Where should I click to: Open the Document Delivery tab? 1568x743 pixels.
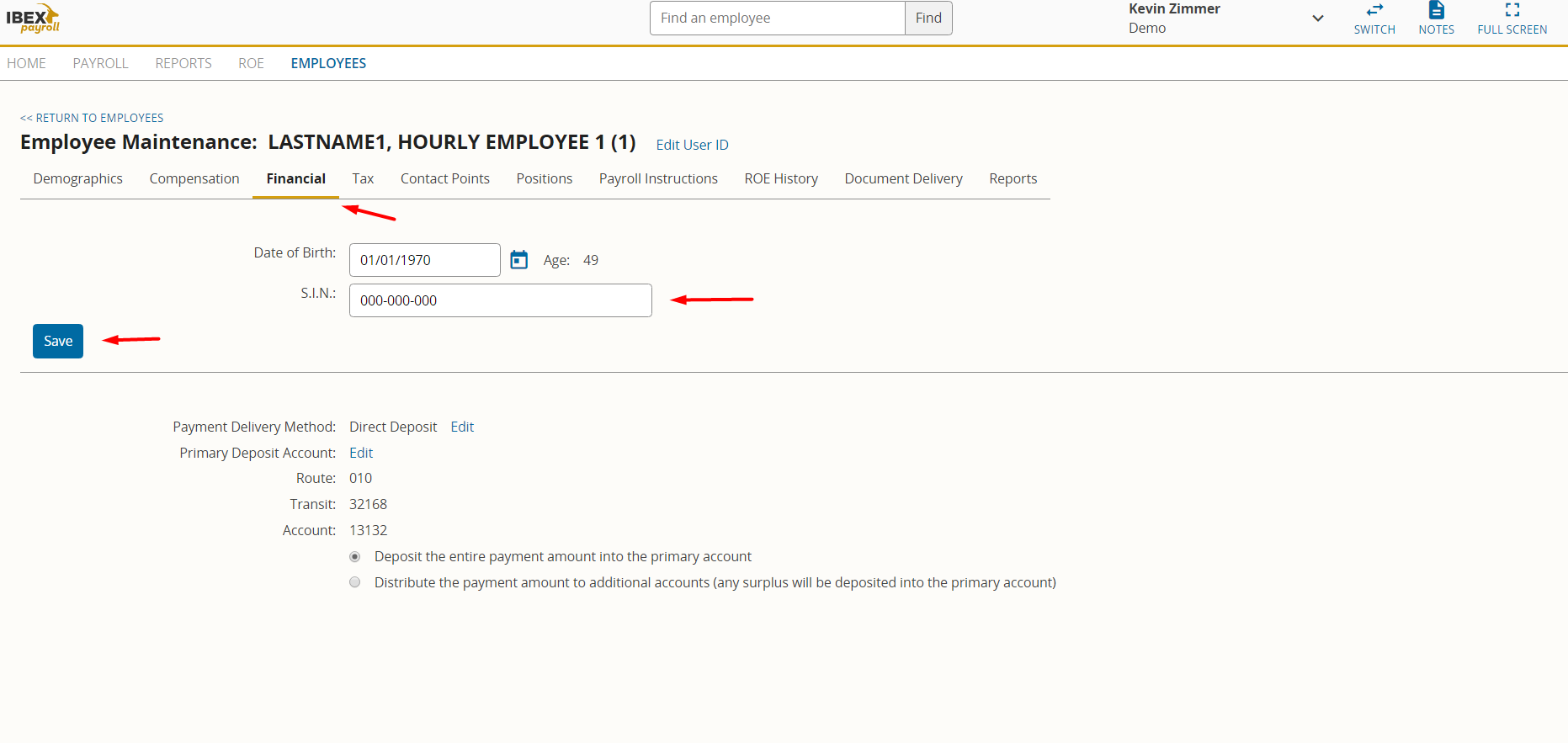tap(904, 178)
